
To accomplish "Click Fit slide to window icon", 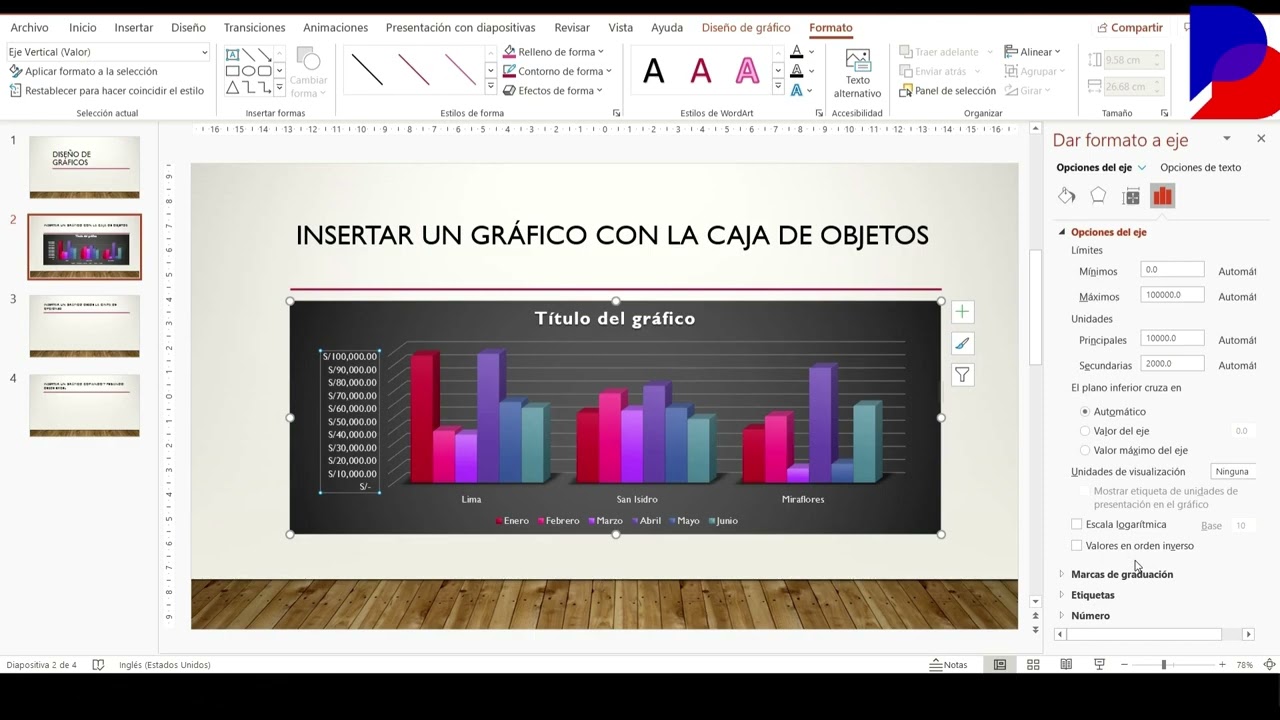I will coord(1269,664).
